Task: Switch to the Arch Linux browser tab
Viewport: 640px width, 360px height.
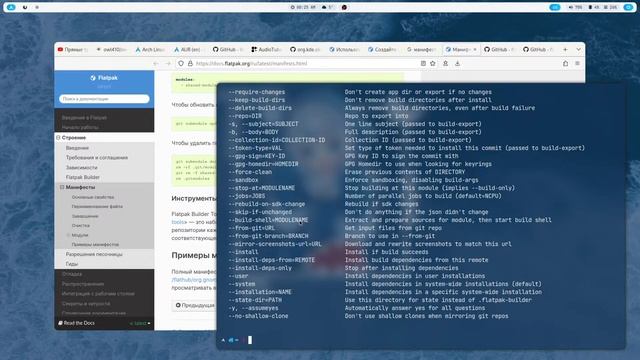Action: click(x=150, y=49)
